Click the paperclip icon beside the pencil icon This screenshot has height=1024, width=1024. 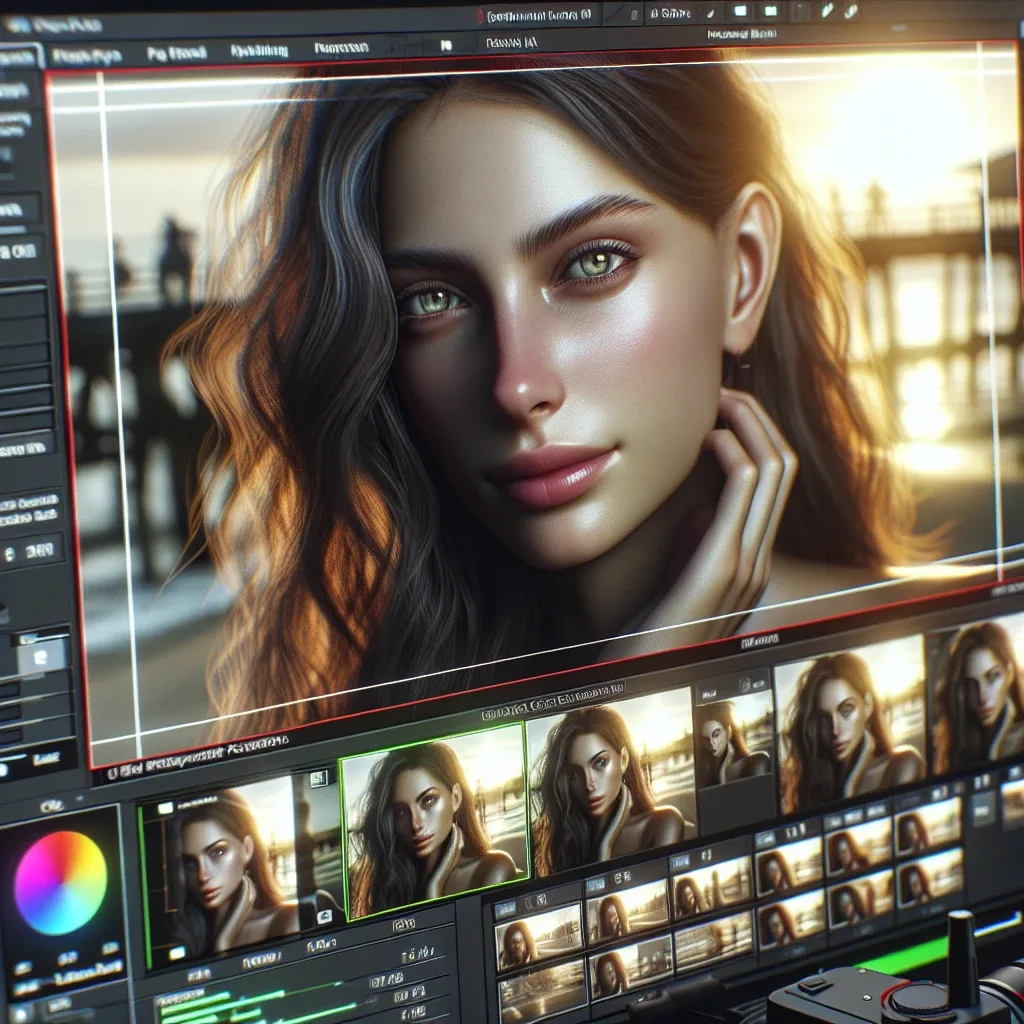850,11
